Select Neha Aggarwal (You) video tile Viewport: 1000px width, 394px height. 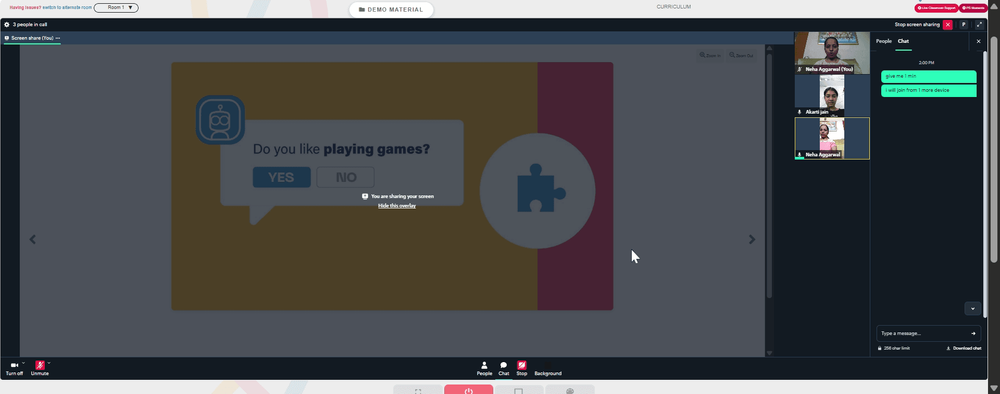[x=832, y=53]
